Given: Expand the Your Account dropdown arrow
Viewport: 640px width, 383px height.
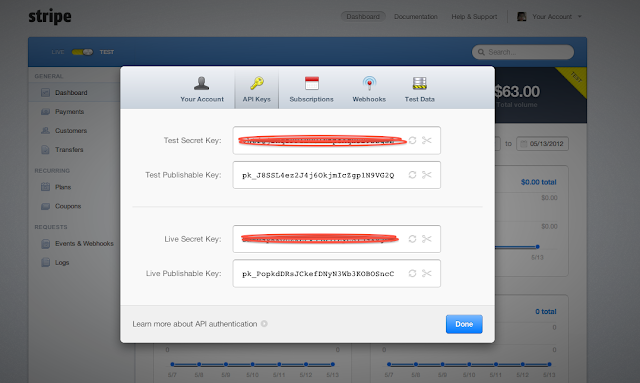Looking at the screenshot, I should (x=580, y=17).
